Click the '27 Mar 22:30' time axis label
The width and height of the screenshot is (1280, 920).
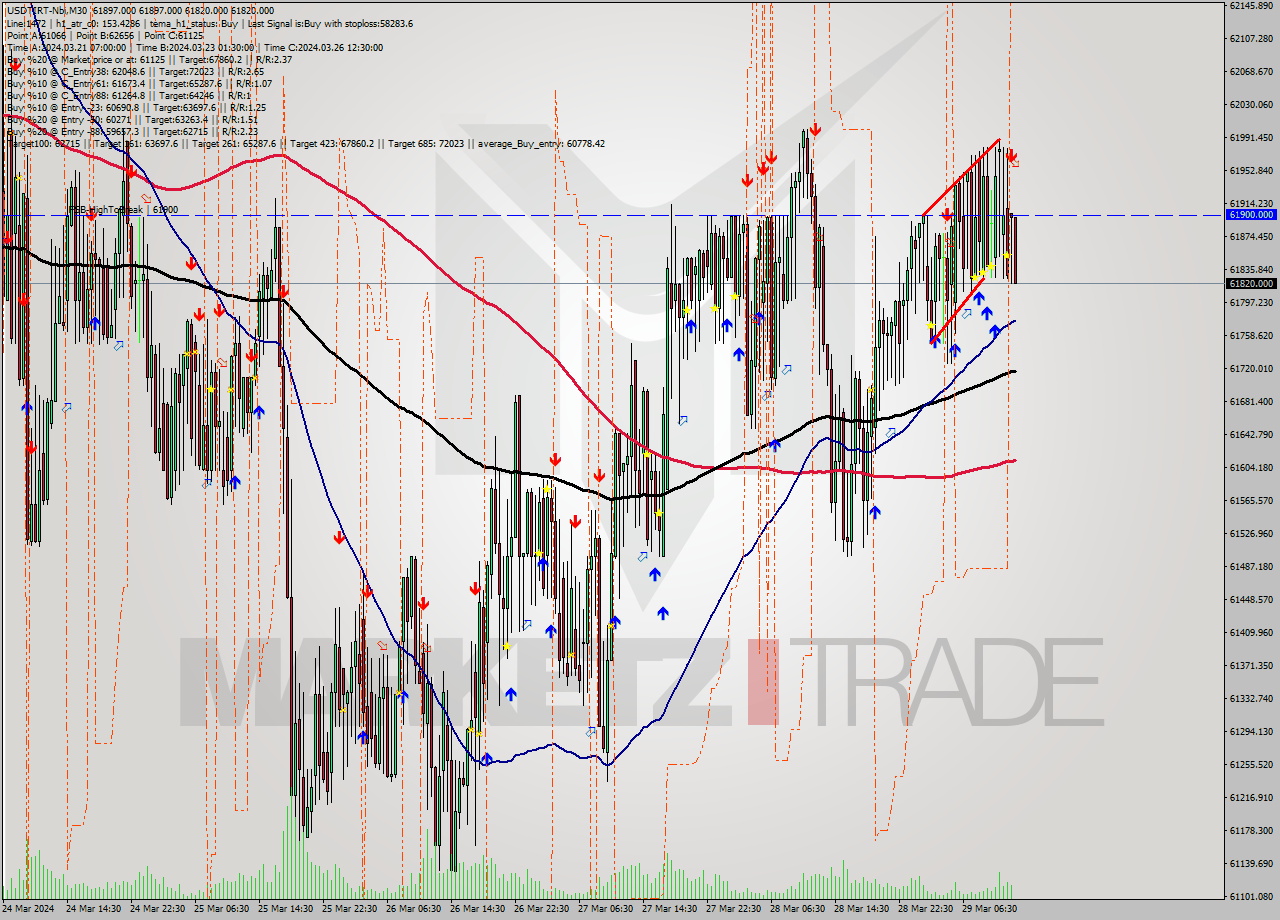(x=734, y=909)
